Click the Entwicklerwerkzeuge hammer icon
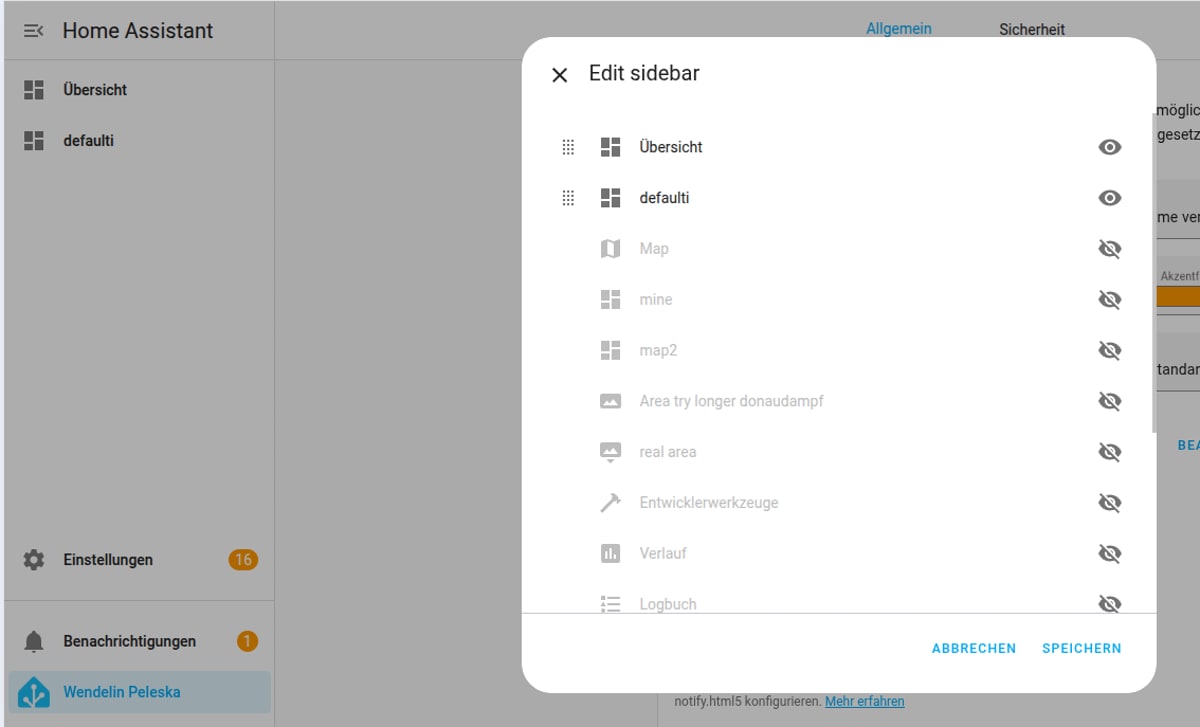1200x727 pixels. [x=610, y=503]
